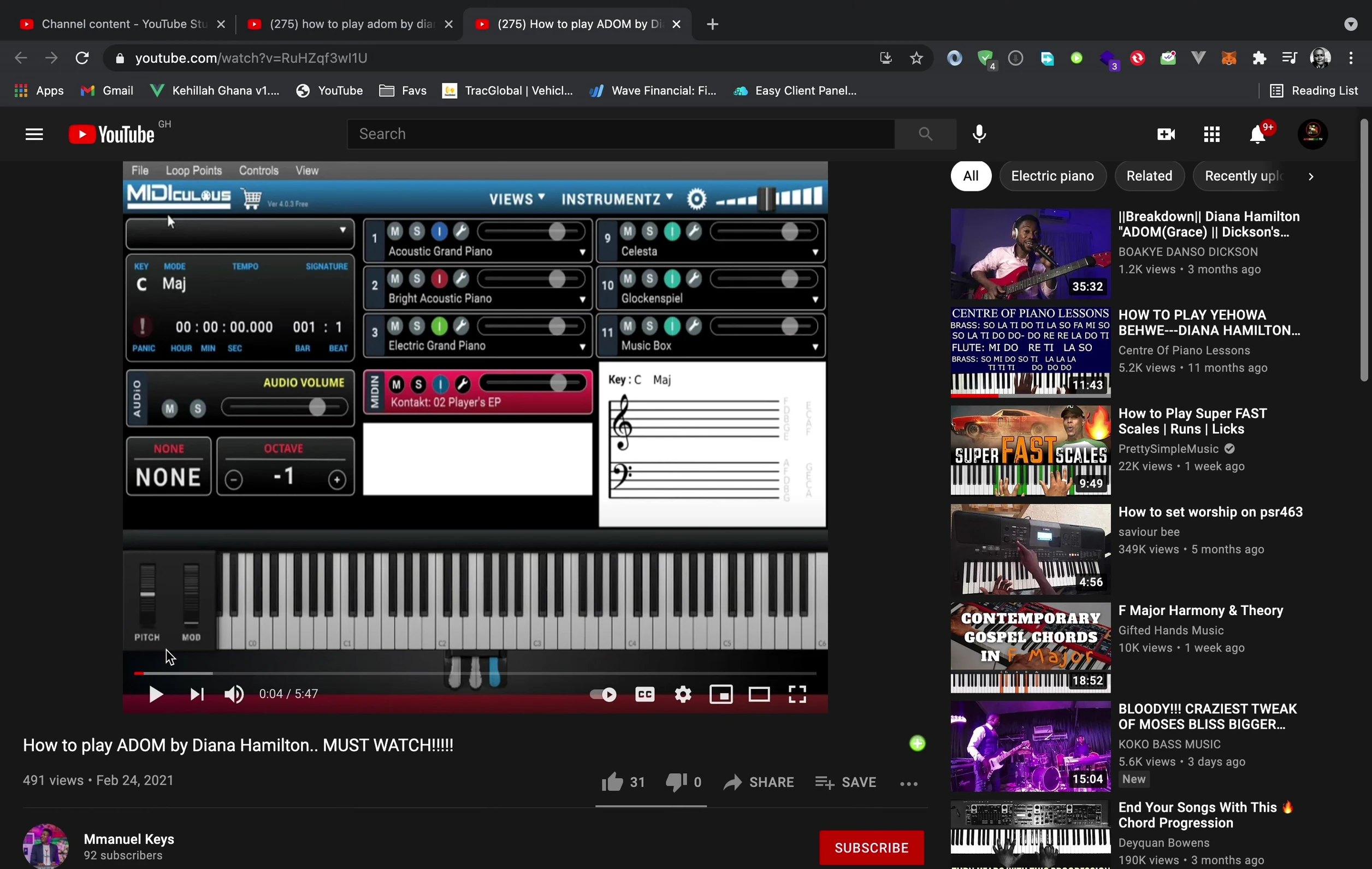Enter full screen mode
1372x869 pixels.
point(797,694)
